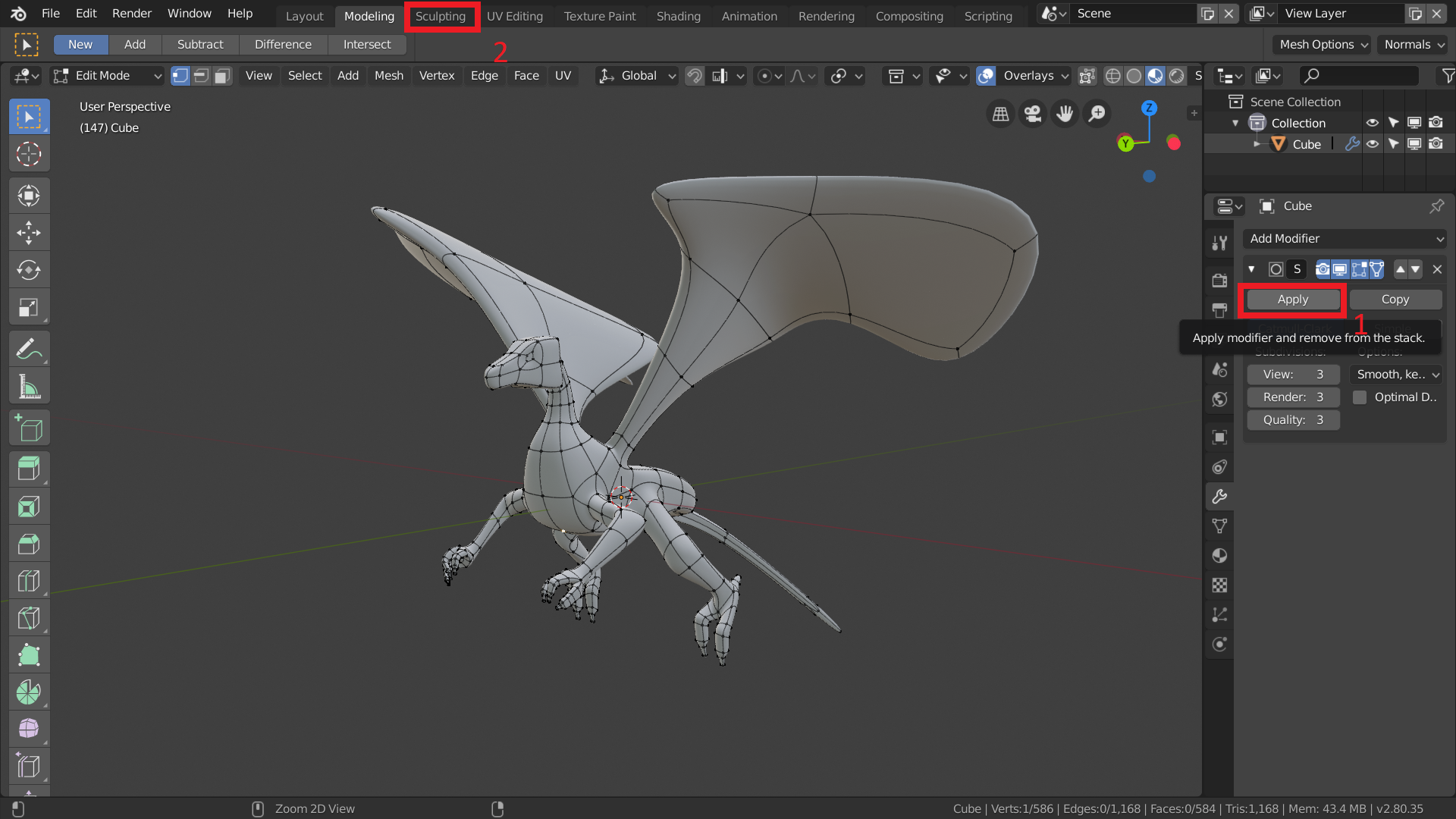Open the File menu

point(51,14)
